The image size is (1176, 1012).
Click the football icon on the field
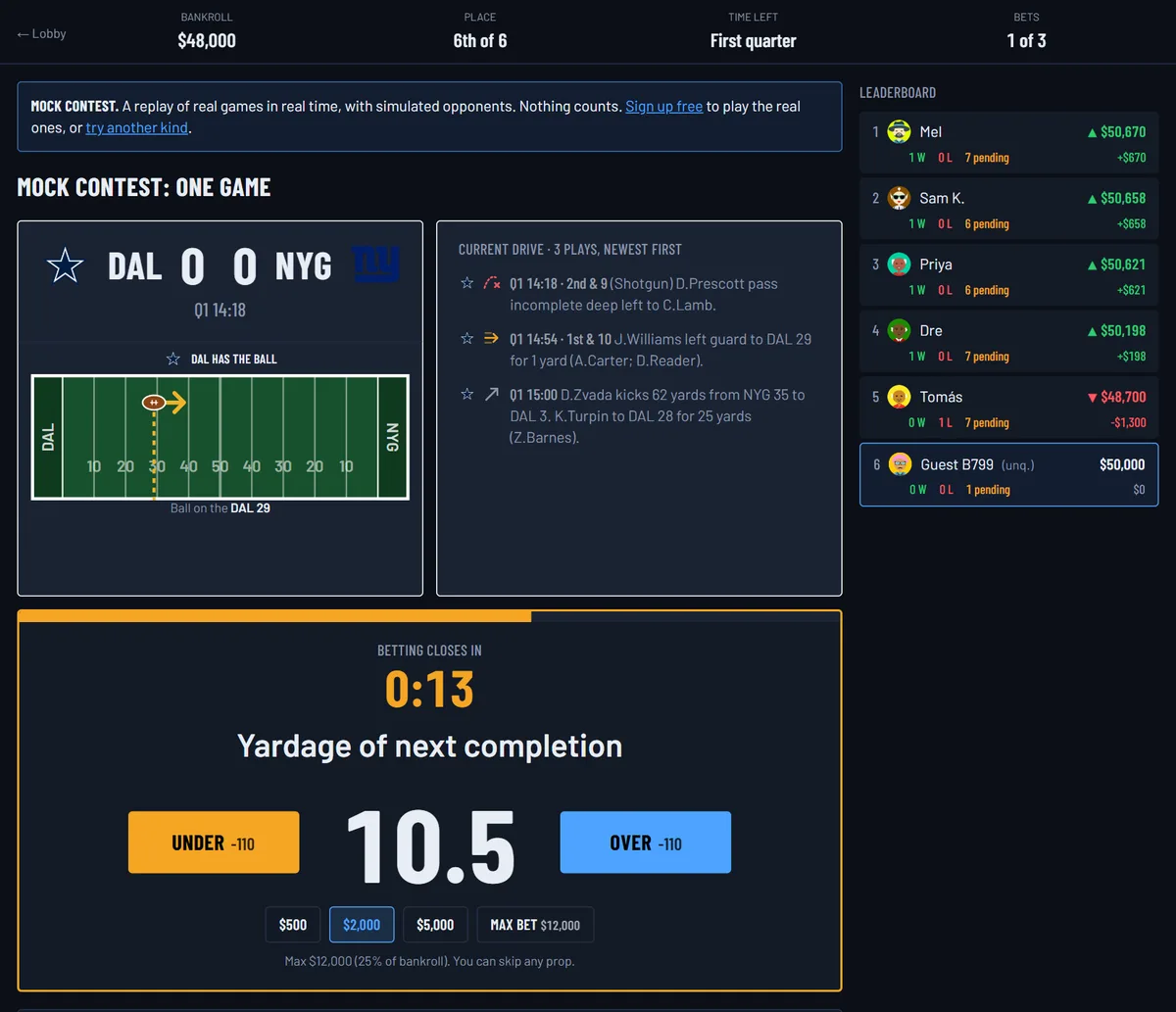click(154, 403)
